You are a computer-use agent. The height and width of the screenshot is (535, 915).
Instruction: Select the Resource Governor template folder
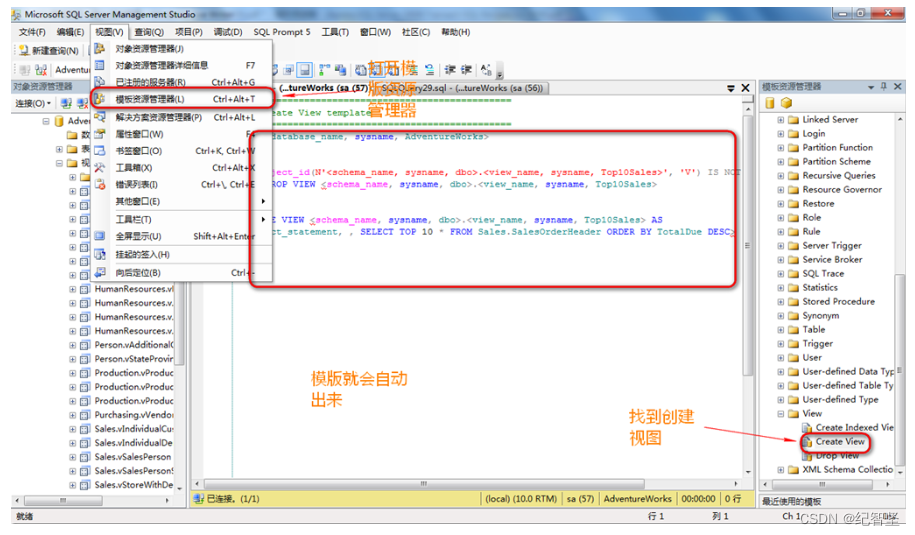[842, 190]
